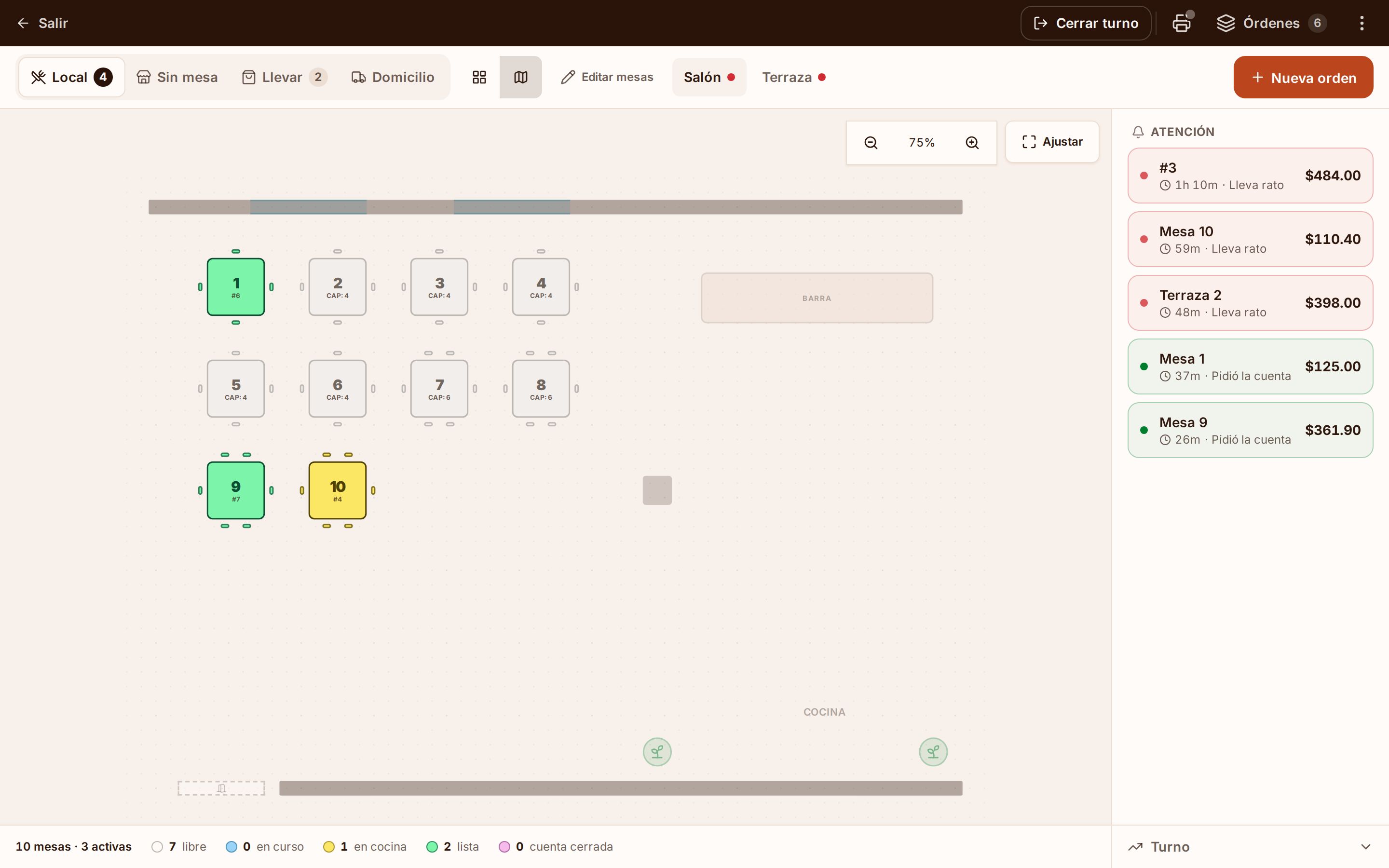Select table 6 on floor plan
Viewport: 1389px width, 868px height.
coord(338,389)
